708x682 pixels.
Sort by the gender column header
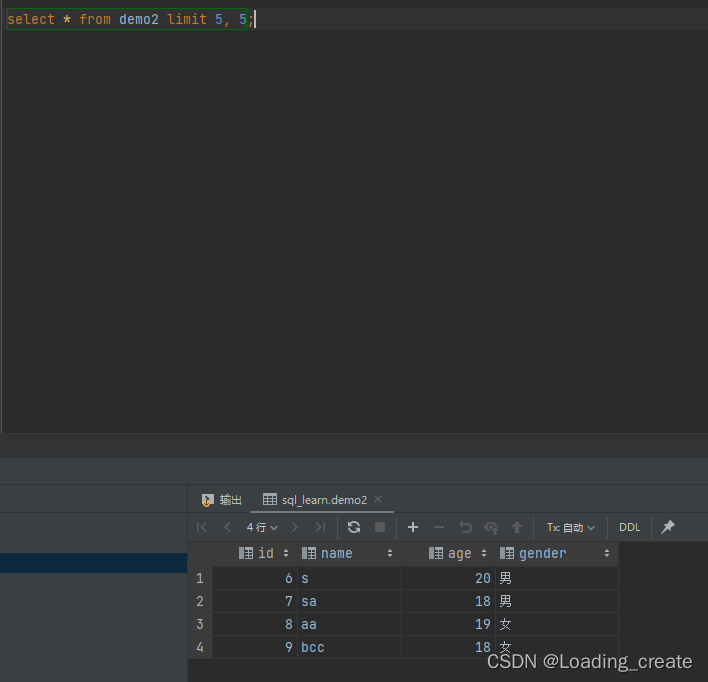[x=557, y=553]
